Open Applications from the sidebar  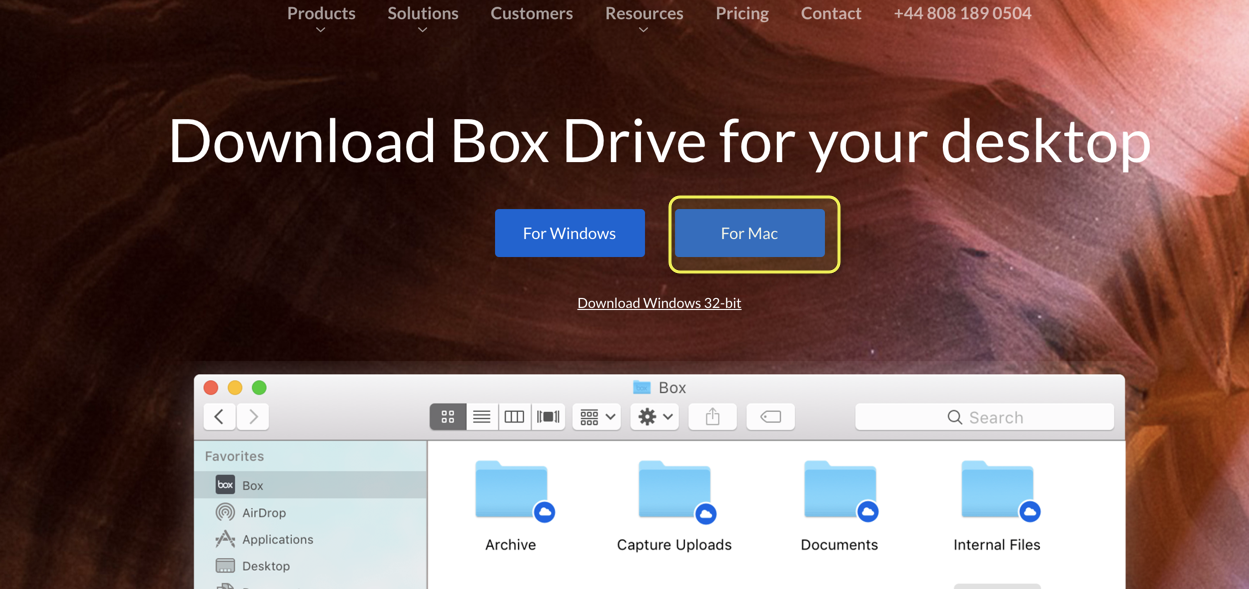pyautogui.click(x=310, y=539)
